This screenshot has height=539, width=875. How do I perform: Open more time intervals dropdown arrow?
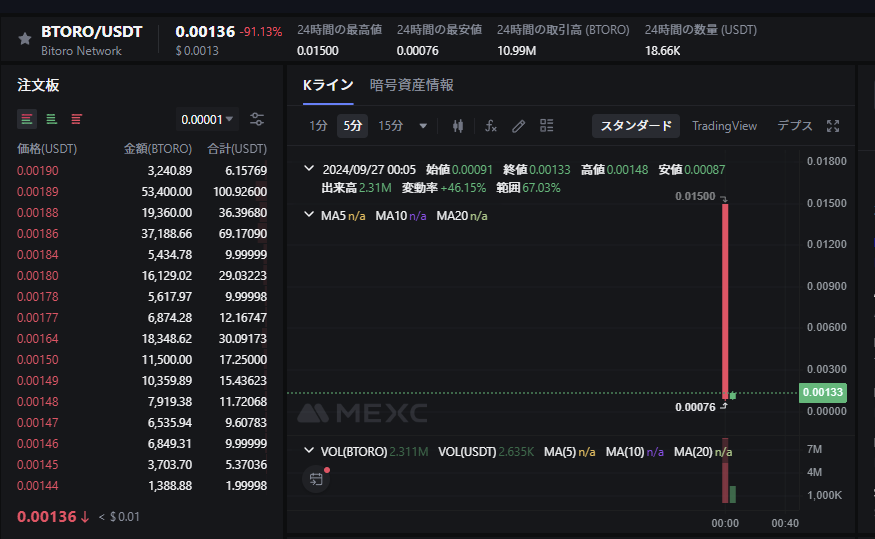coord(423,126)
